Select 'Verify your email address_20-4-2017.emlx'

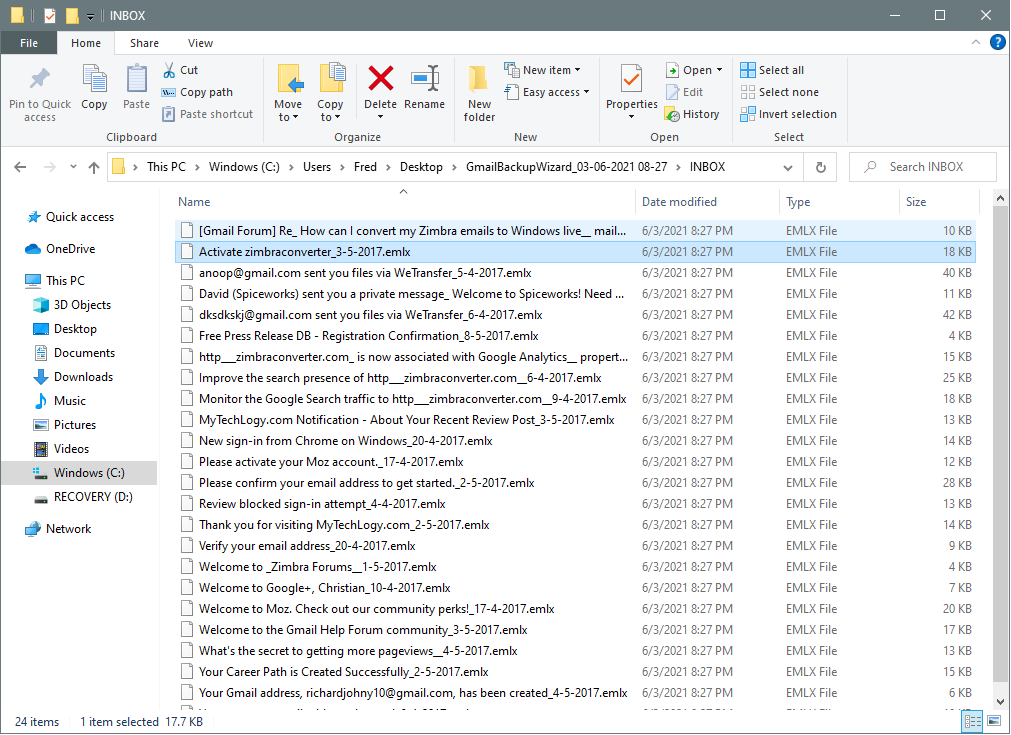point(575,546)
